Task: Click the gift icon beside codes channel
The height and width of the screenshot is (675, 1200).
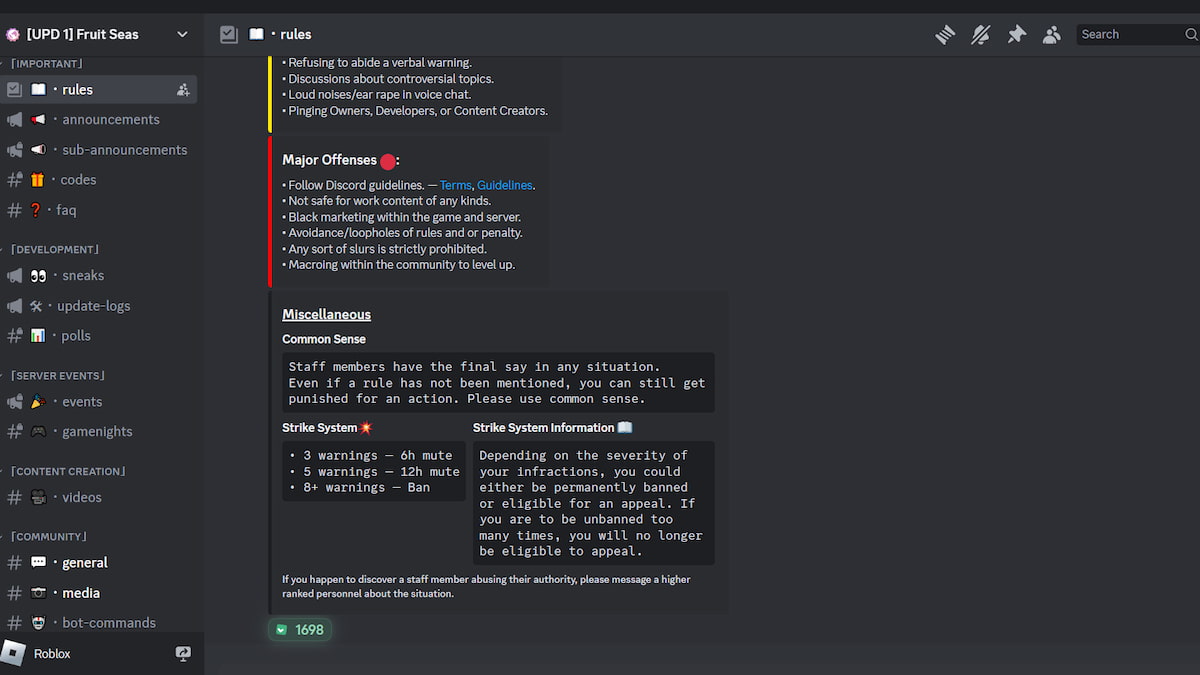Action: [x=39, y=180]
